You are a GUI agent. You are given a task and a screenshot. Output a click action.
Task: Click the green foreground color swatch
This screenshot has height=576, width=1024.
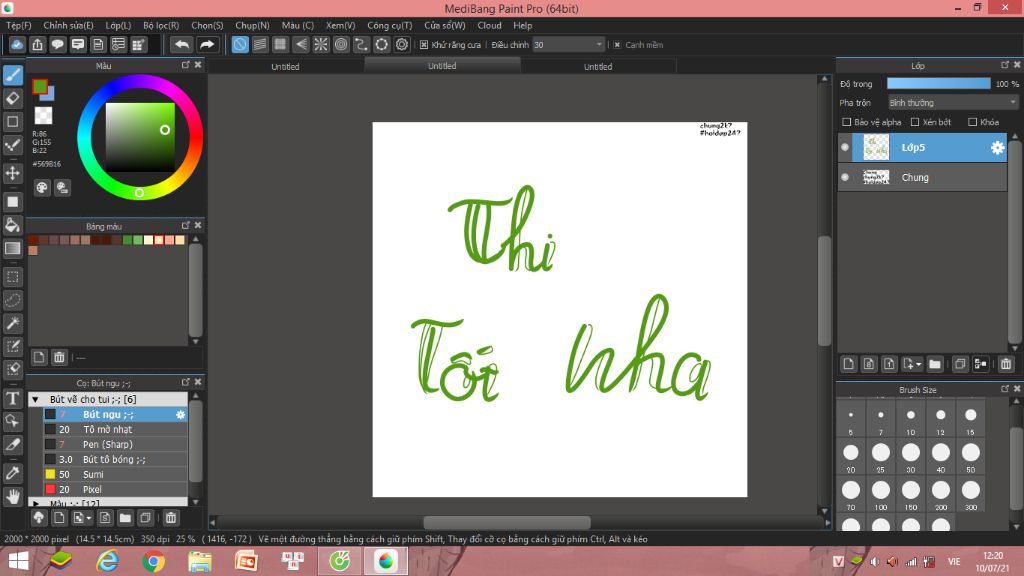[40, 86]
